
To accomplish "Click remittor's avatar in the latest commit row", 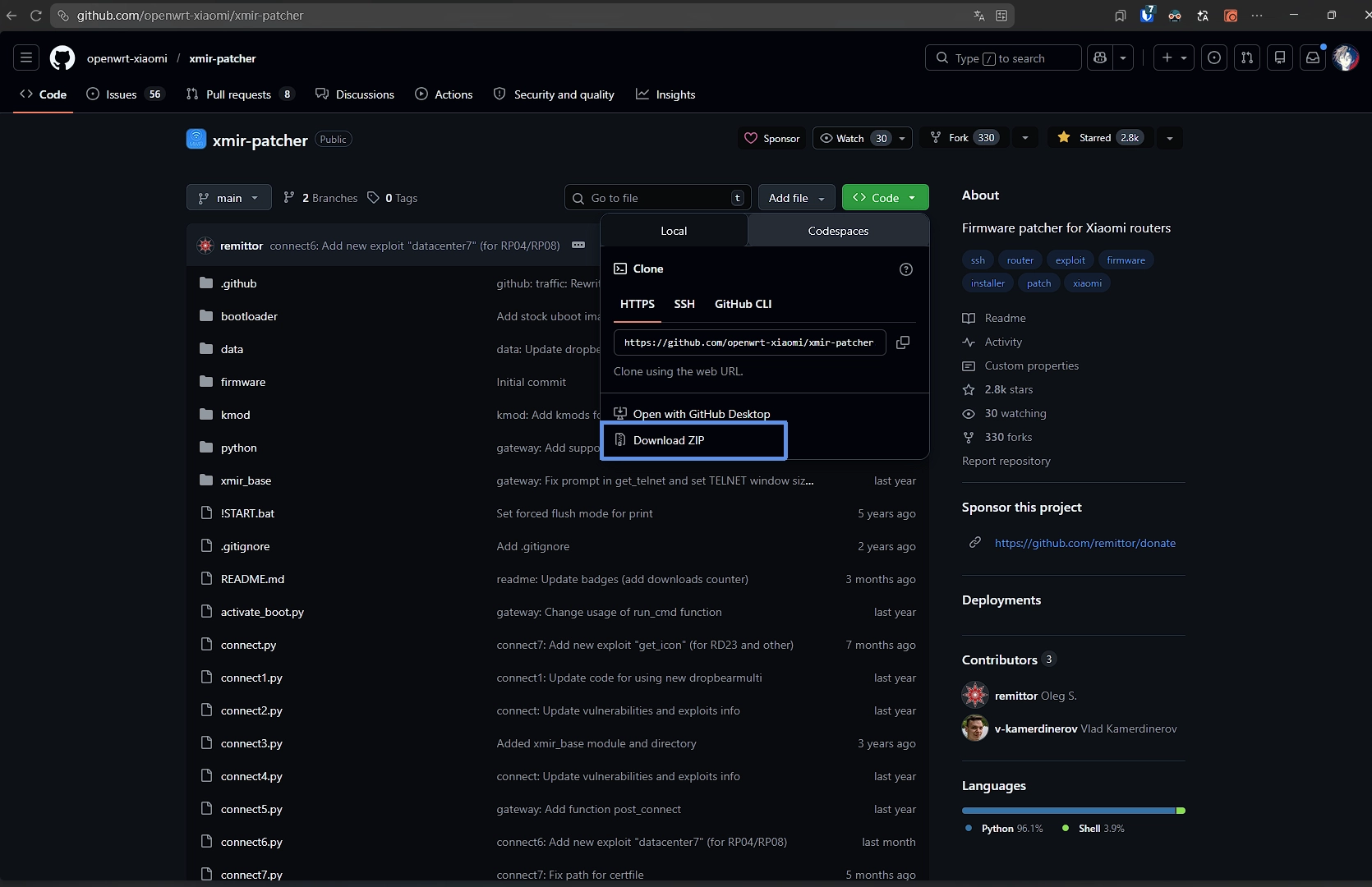I will [205, 245].
